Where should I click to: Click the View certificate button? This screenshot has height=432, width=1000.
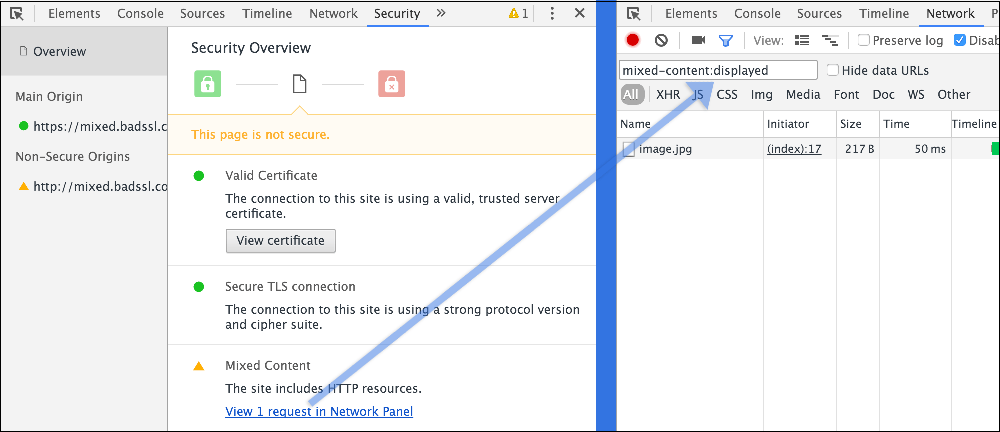pyautogui.click(x=281, y=241)
